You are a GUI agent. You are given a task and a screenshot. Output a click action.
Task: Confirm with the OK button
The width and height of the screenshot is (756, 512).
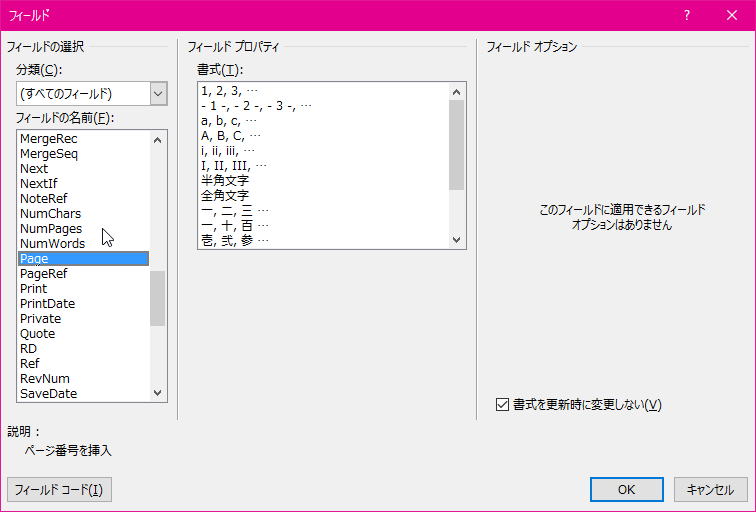click(626, 490)
